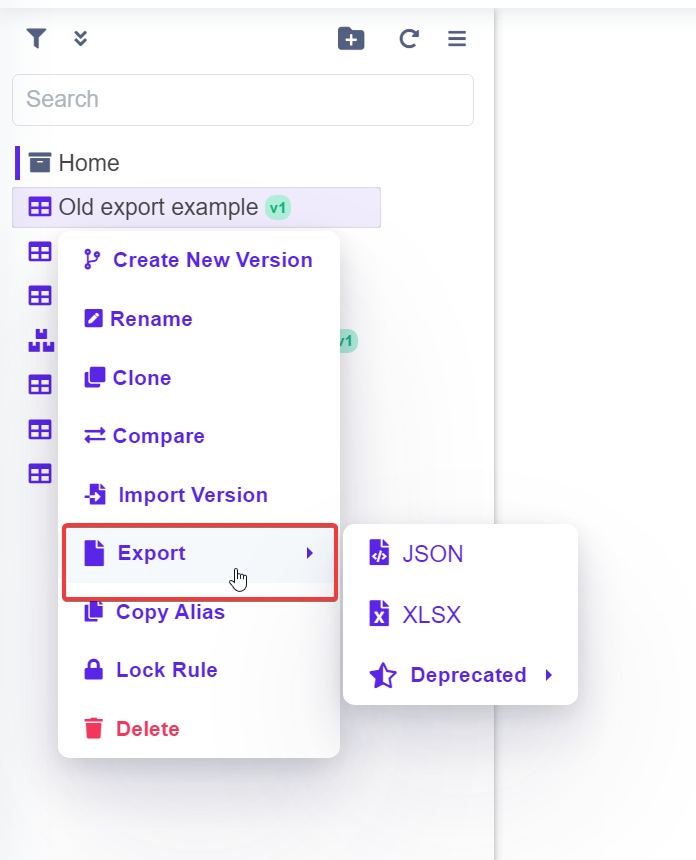Viewport: 696px width, 860px height.
Task: Click the Clone menu option
Action: 141,378
